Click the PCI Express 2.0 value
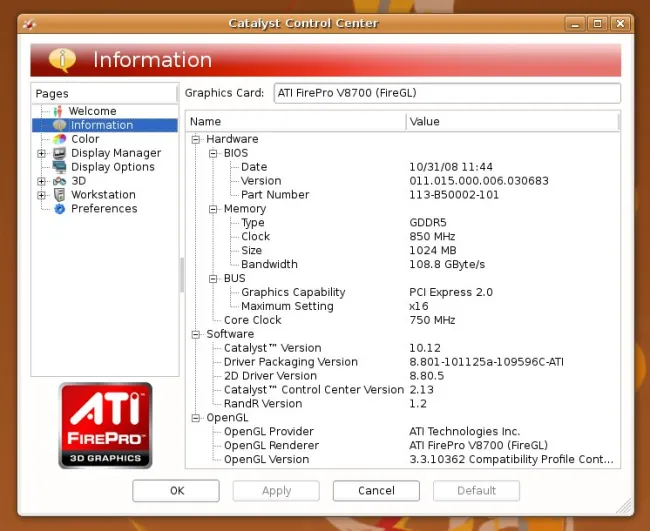The image size is (650, 531). (x=451, y=292)
